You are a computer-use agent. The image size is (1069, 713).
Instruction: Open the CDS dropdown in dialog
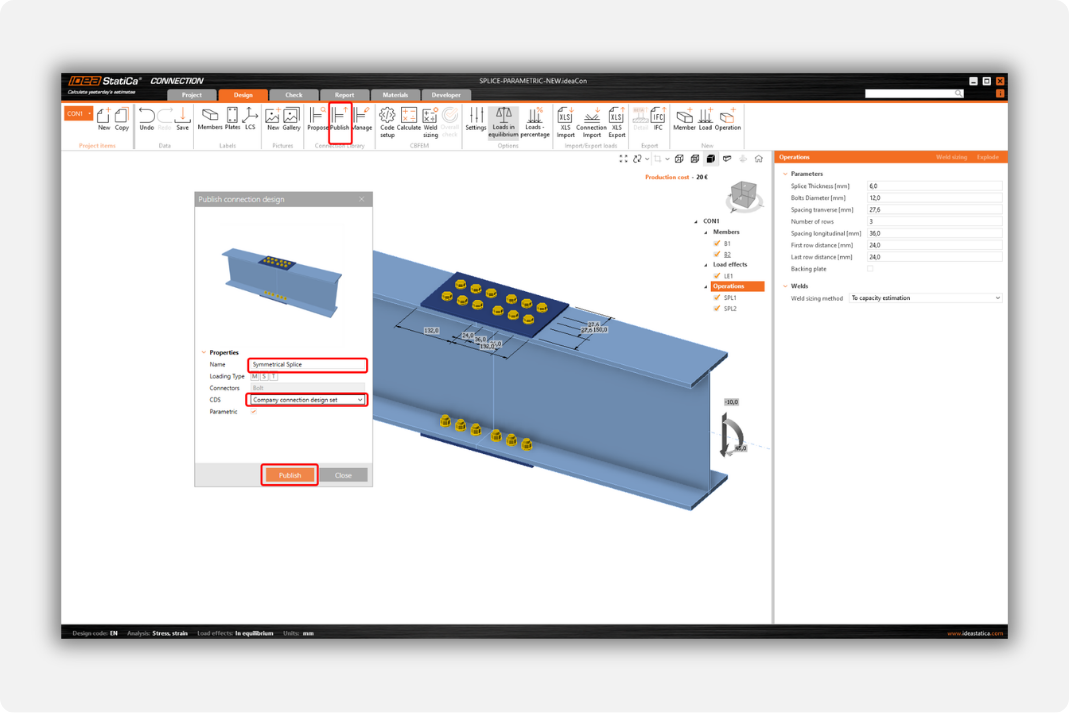tap(307, 399)
